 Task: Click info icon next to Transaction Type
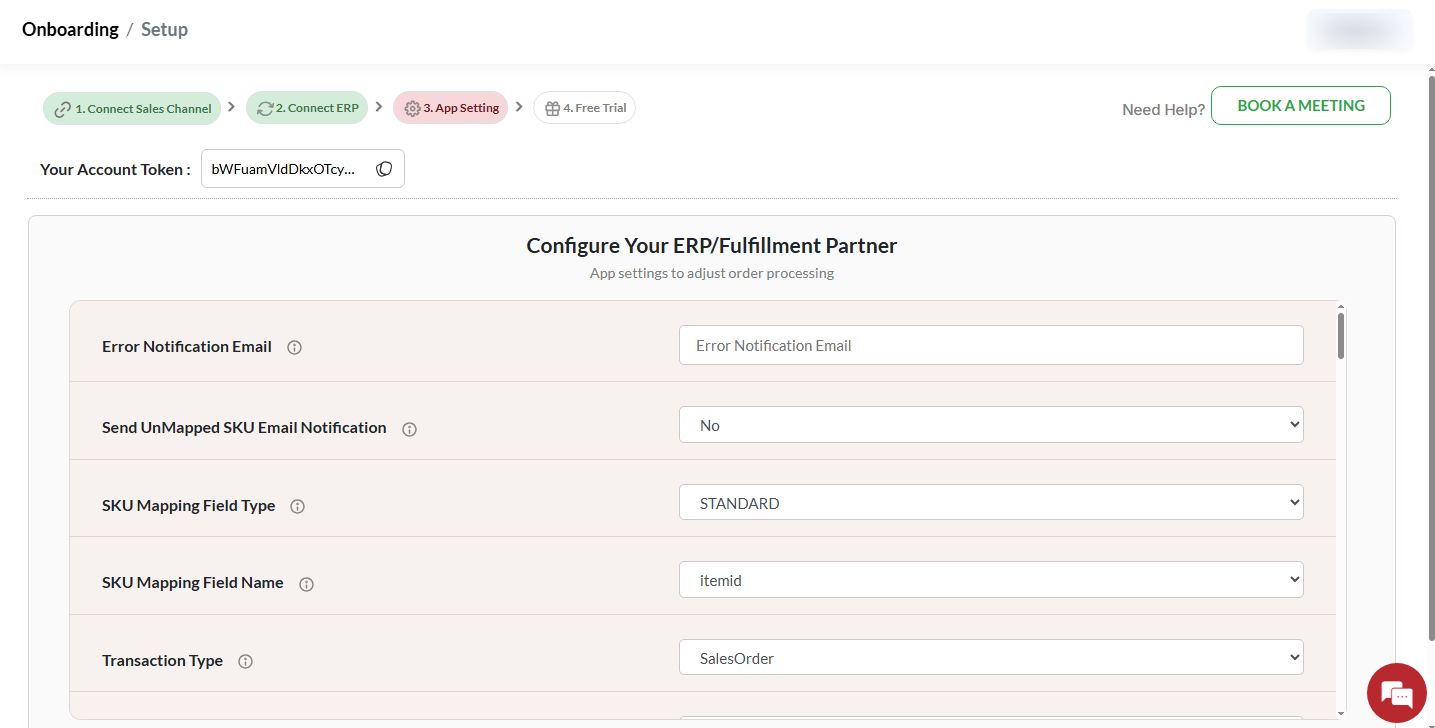pos(245,662)
